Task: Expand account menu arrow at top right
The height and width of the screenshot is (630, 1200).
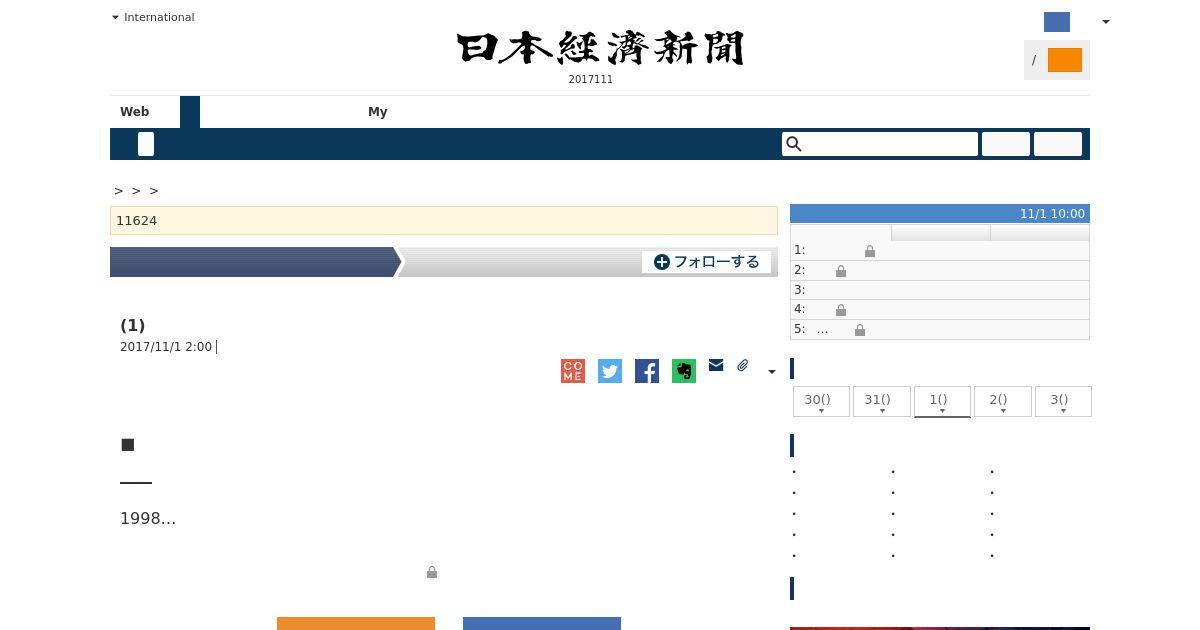Action: pyautogui.click(x=1105, y=22)
